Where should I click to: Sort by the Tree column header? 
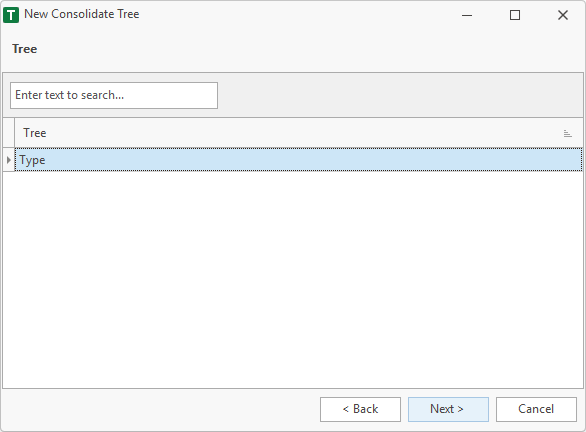point(299,133)
